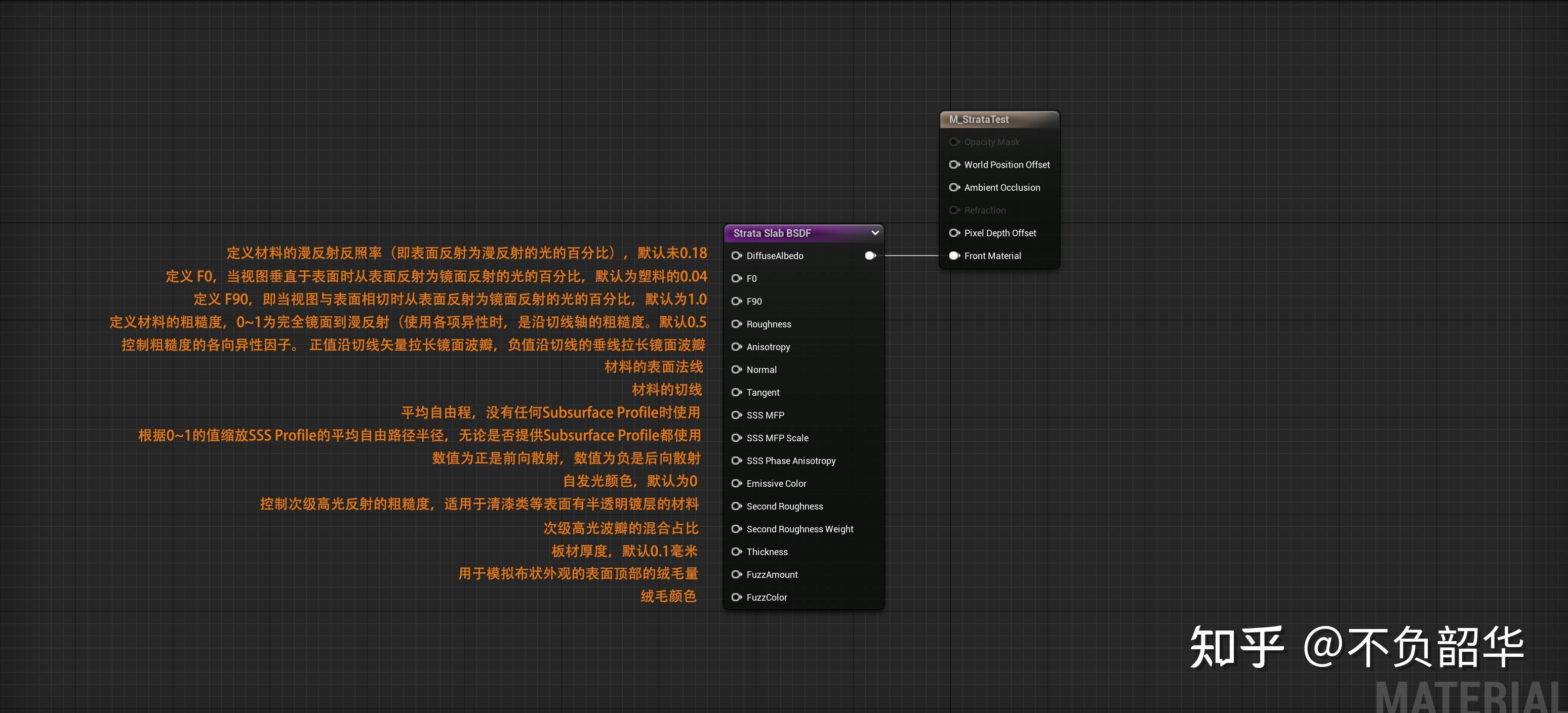Collapse the Strata Slab BSDF node chevron
1568x713 pixels.
tap(875, 233)
